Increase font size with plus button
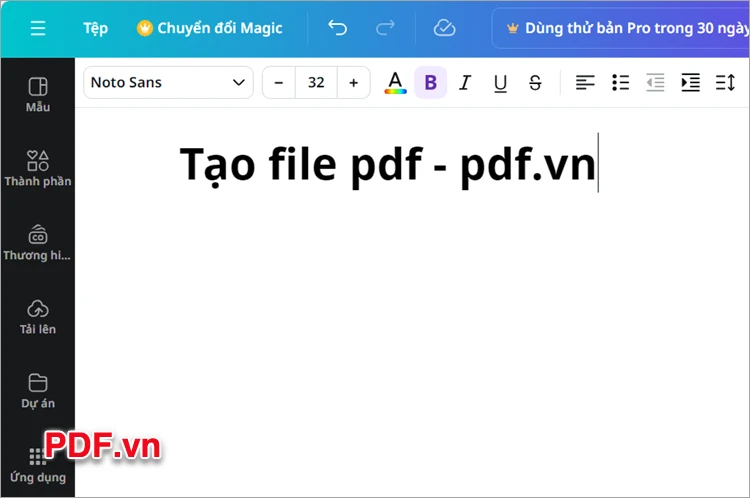 click(x=353, y=83)
